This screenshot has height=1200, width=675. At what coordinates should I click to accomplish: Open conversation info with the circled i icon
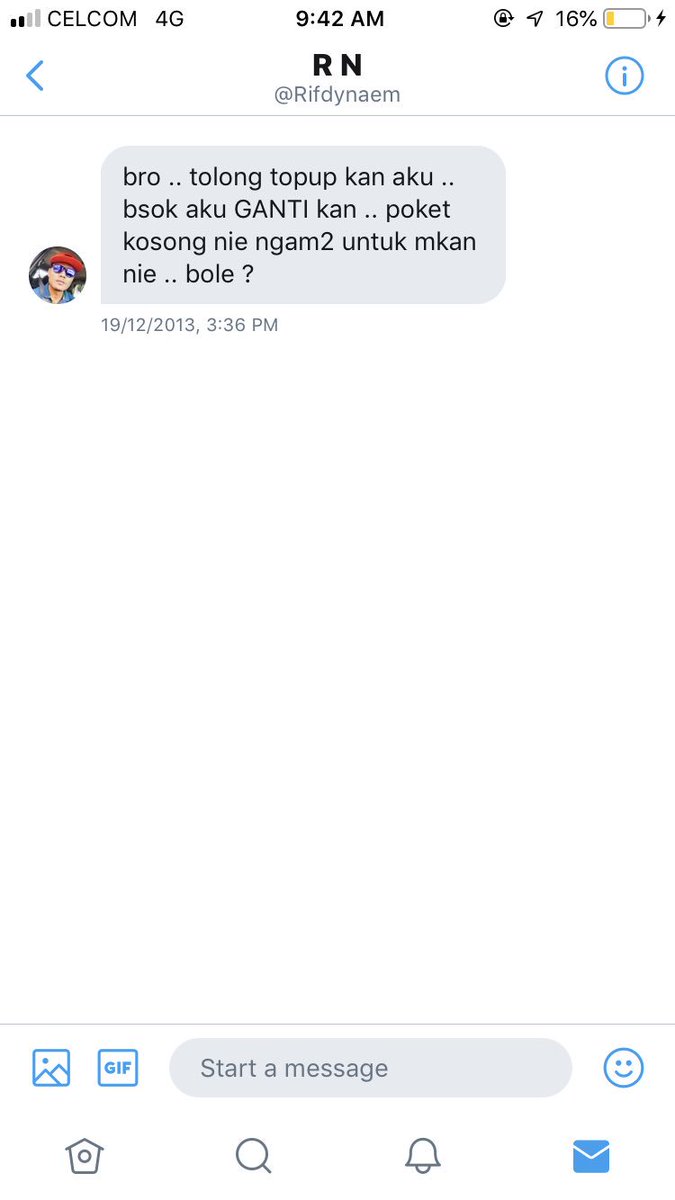coord(624,76)
